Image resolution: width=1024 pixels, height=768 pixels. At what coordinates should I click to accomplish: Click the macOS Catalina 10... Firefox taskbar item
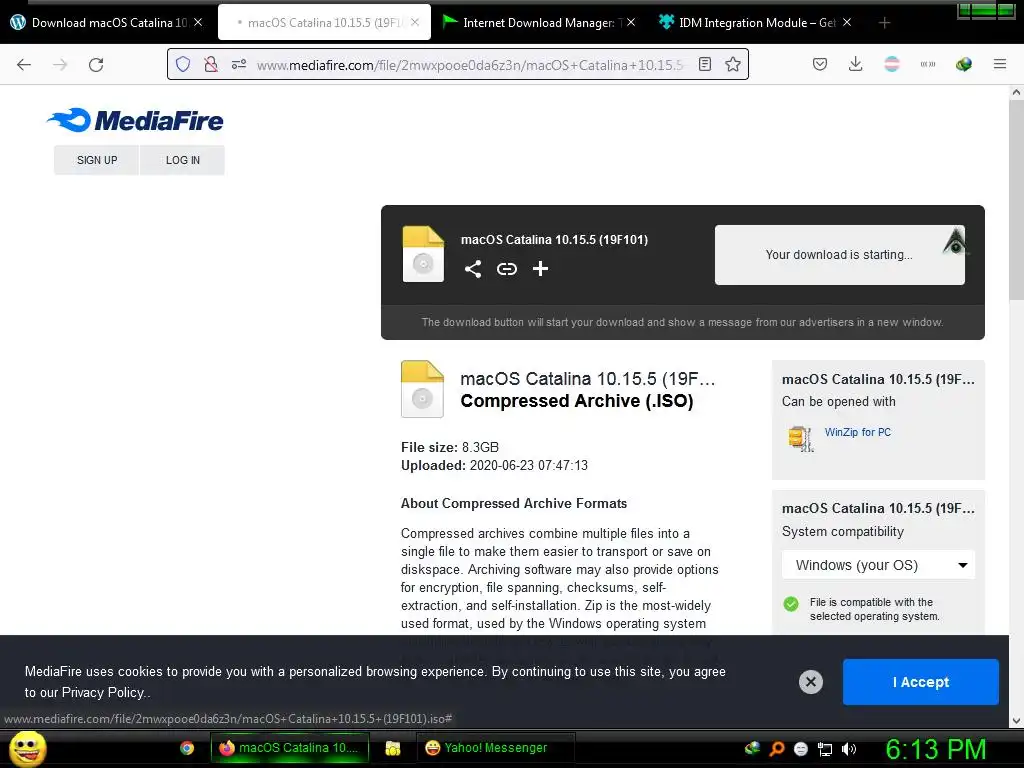290,748
